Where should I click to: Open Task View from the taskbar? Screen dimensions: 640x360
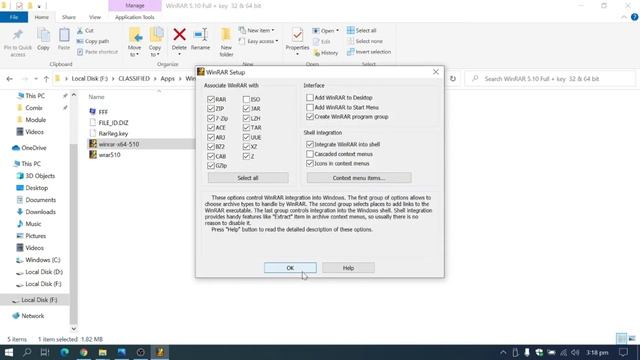(45, 352)
